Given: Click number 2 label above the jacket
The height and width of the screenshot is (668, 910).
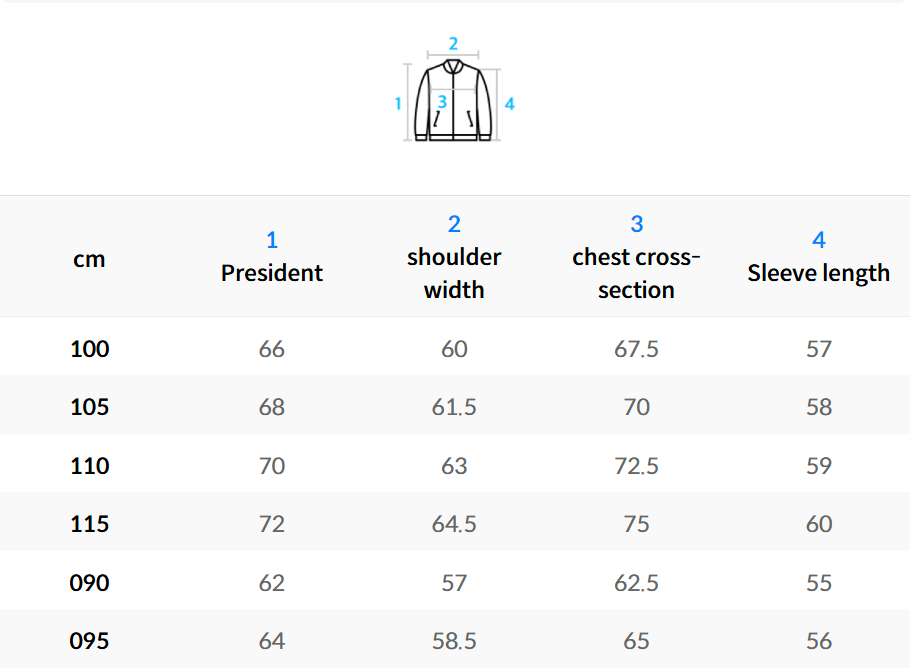Looking at the screenshot, I should [x=453, y=43].
